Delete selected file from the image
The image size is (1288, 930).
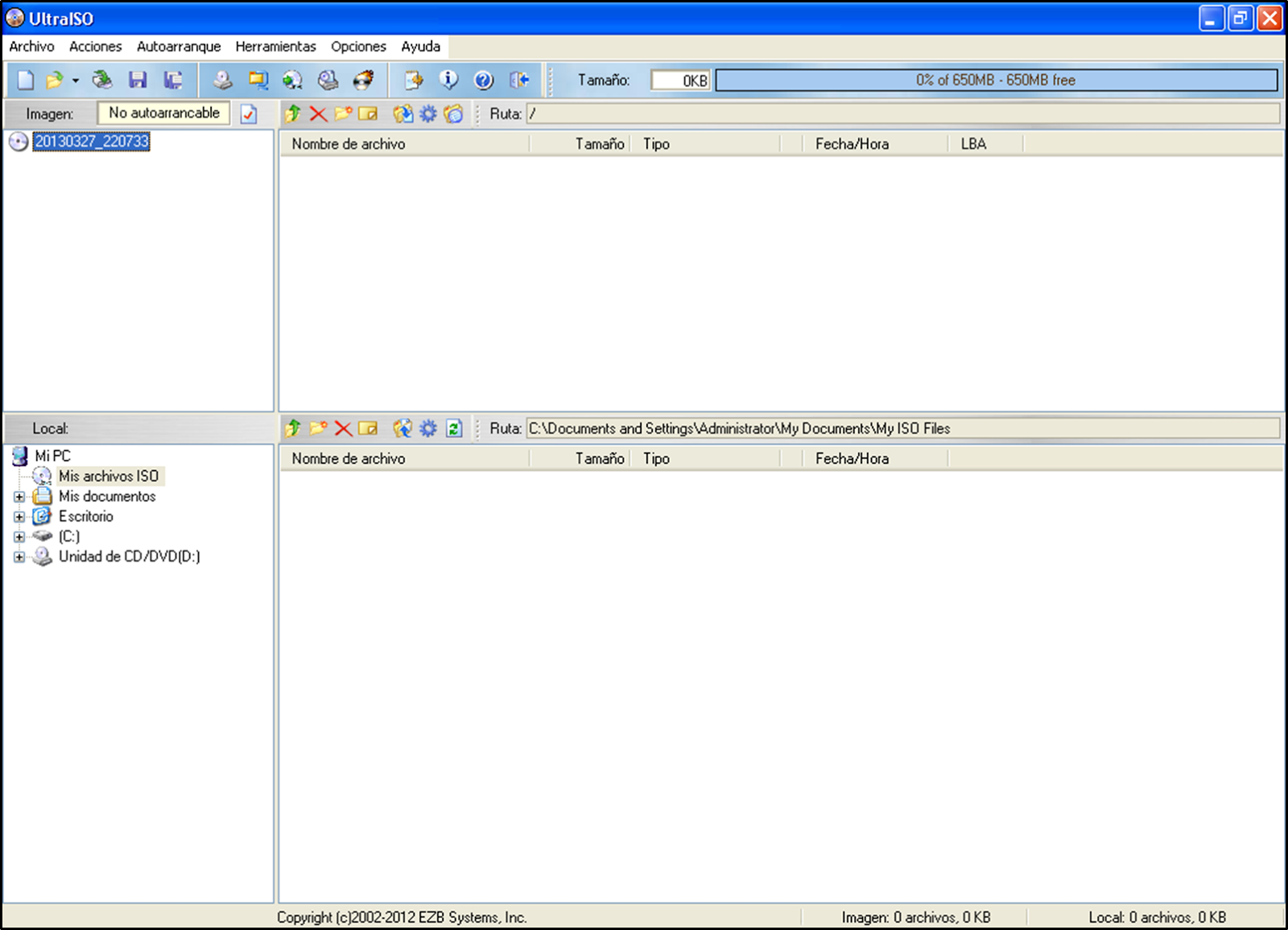[317, 114]
